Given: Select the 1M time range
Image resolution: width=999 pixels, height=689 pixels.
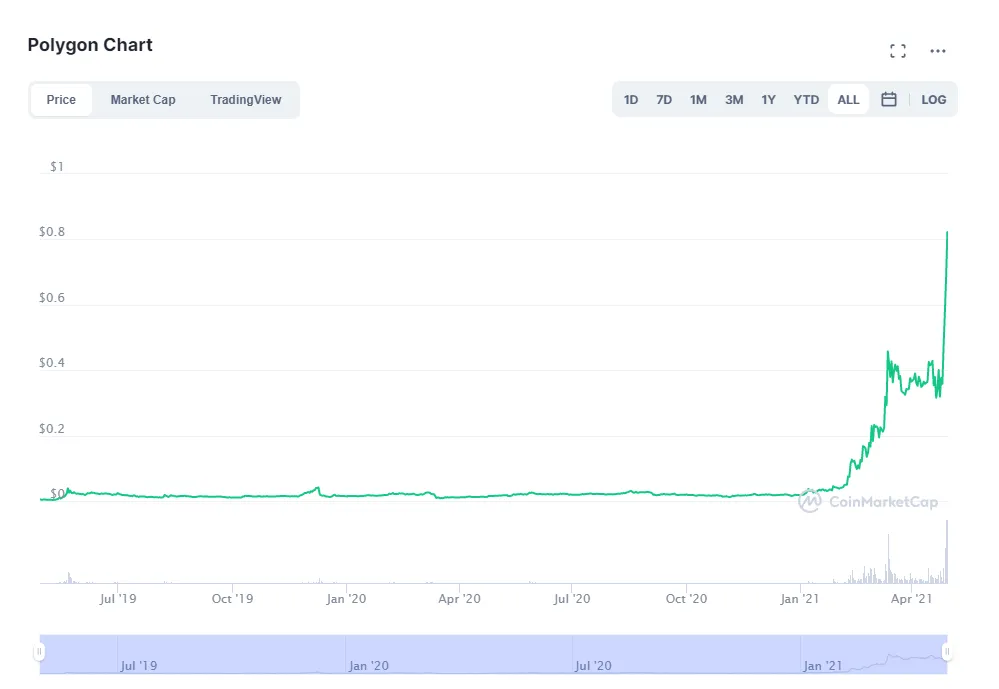Looking at the screenshot, I should click(x=698, y=99).
